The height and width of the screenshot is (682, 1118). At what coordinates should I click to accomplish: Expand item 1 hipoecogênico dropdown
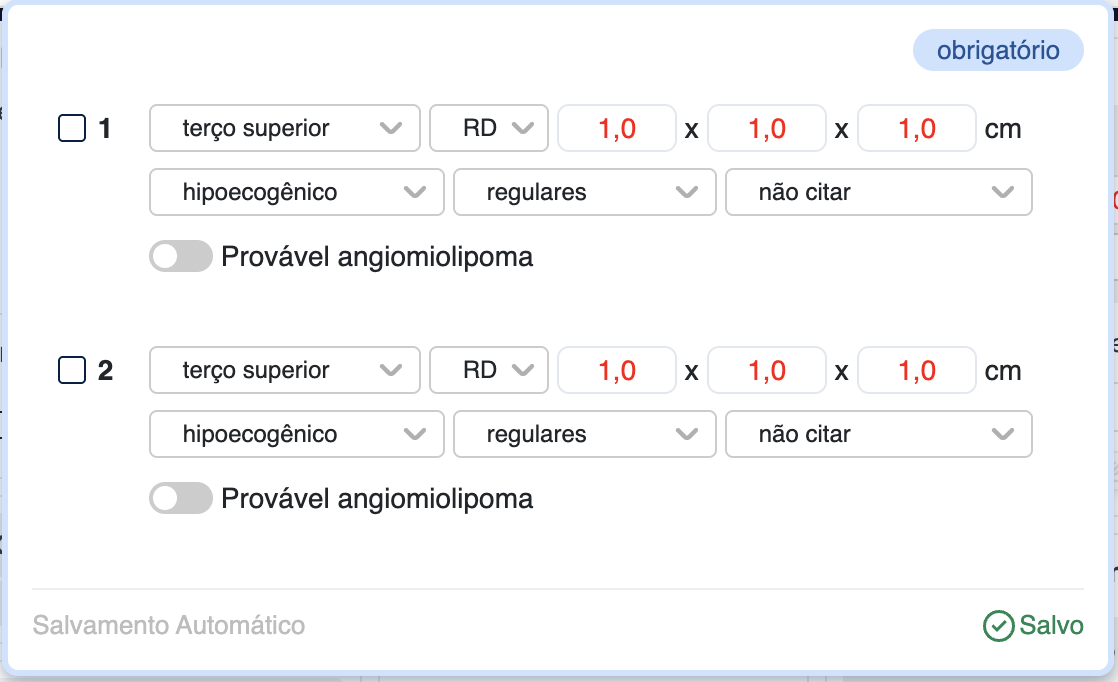click(296, 192)
